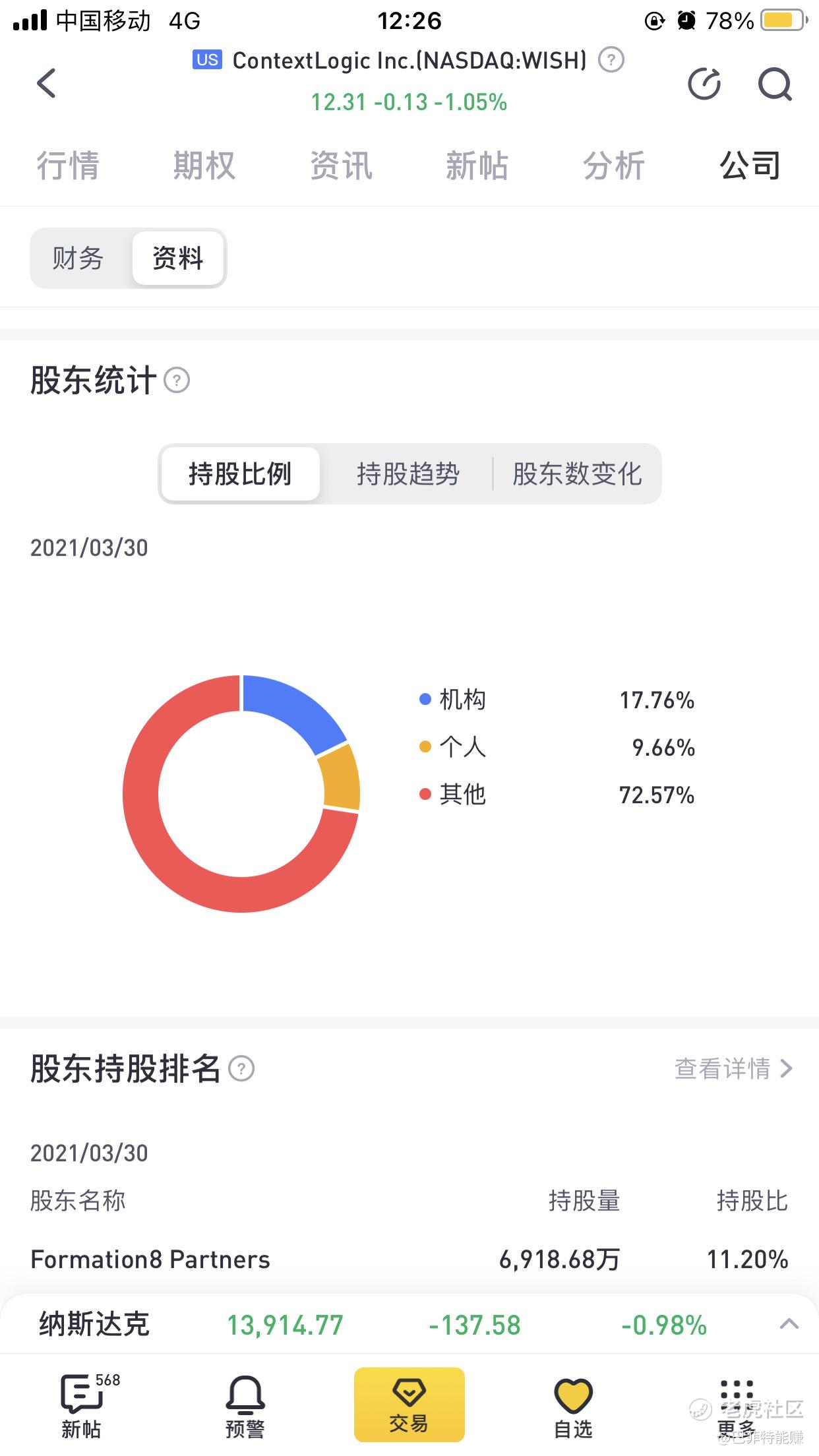Viewport: 819px width, 1456px height.
Task: Tap help icon next to 股东统计
Action: click(x=177, y=380)
